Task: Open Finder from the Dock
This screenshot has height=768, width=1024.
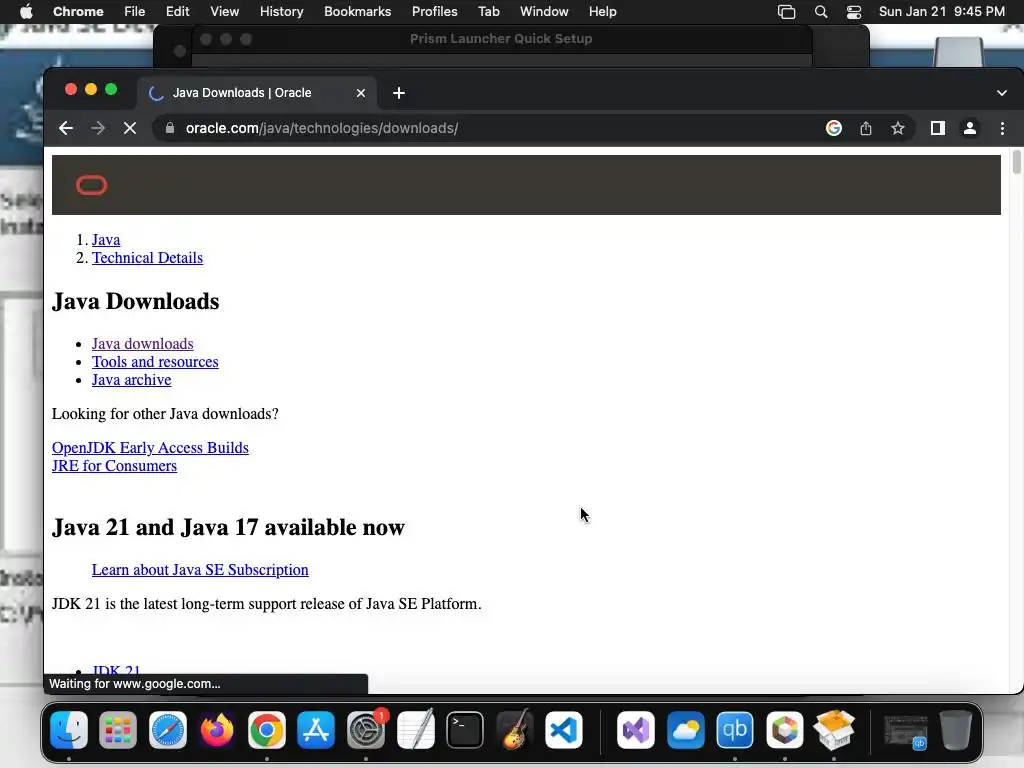Action: coord(69,729)
